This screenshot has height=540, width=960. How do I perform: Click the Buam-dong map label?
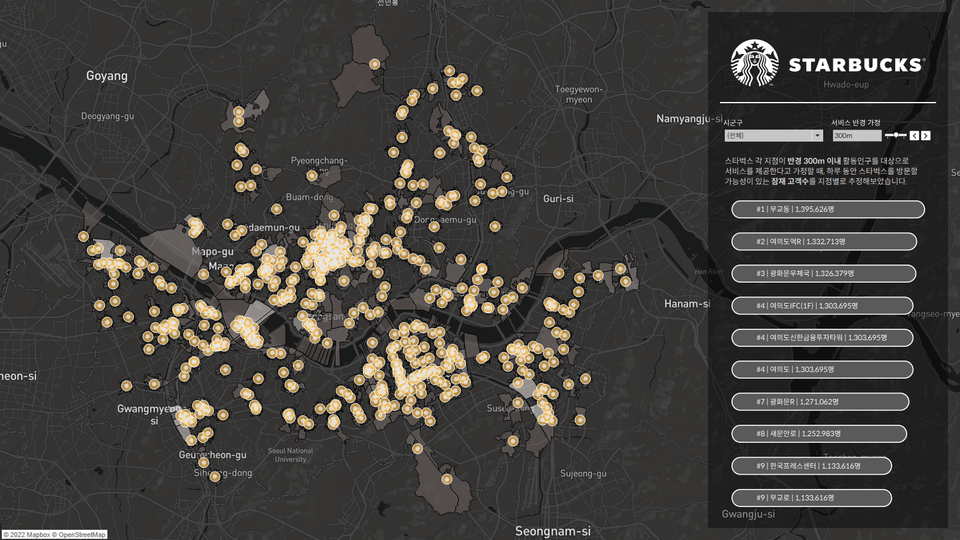click(x=310, y=197)
